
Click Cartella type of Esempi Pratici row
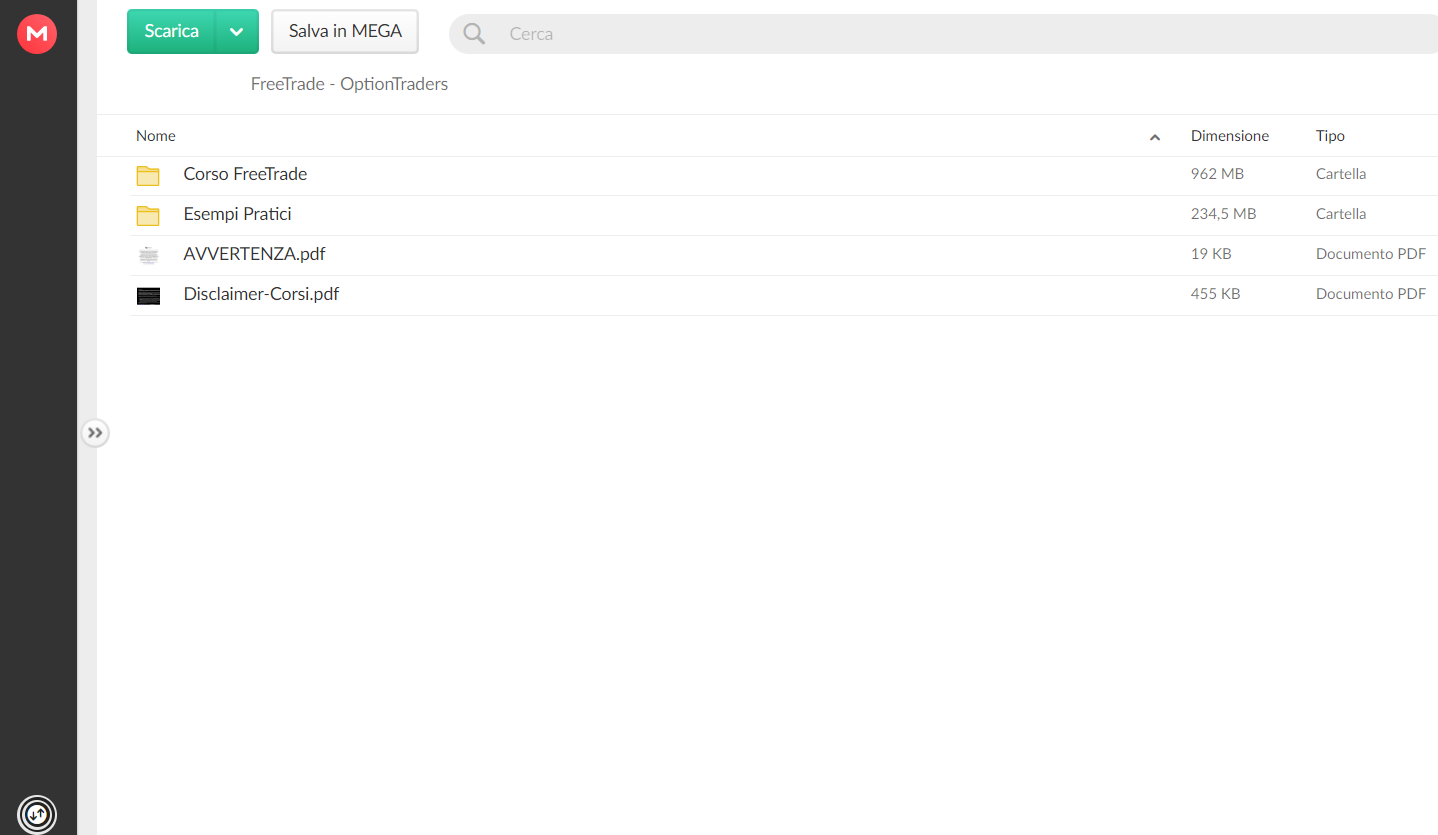(x=1341, y=214)
